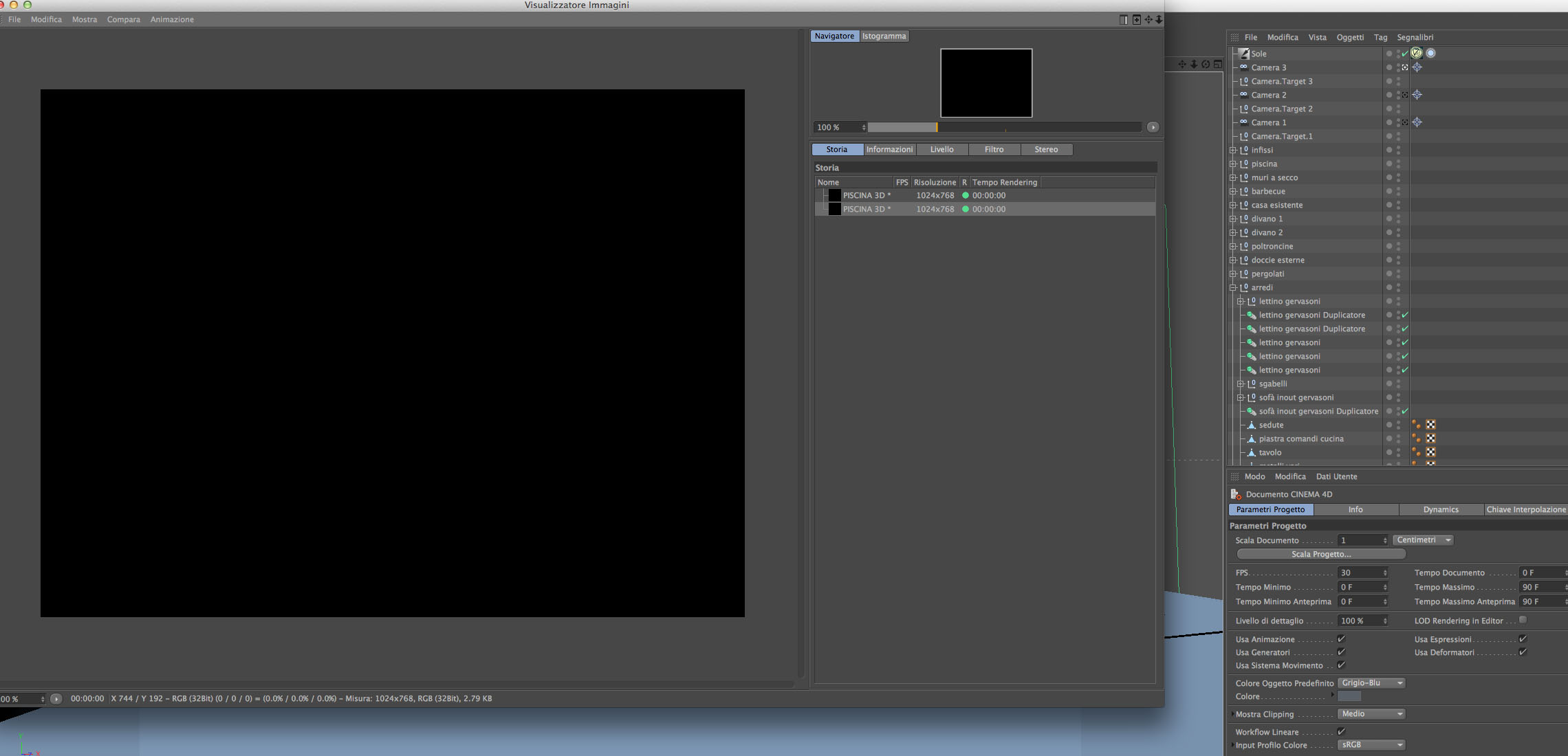Open the Compara menu

click(123, 19)
